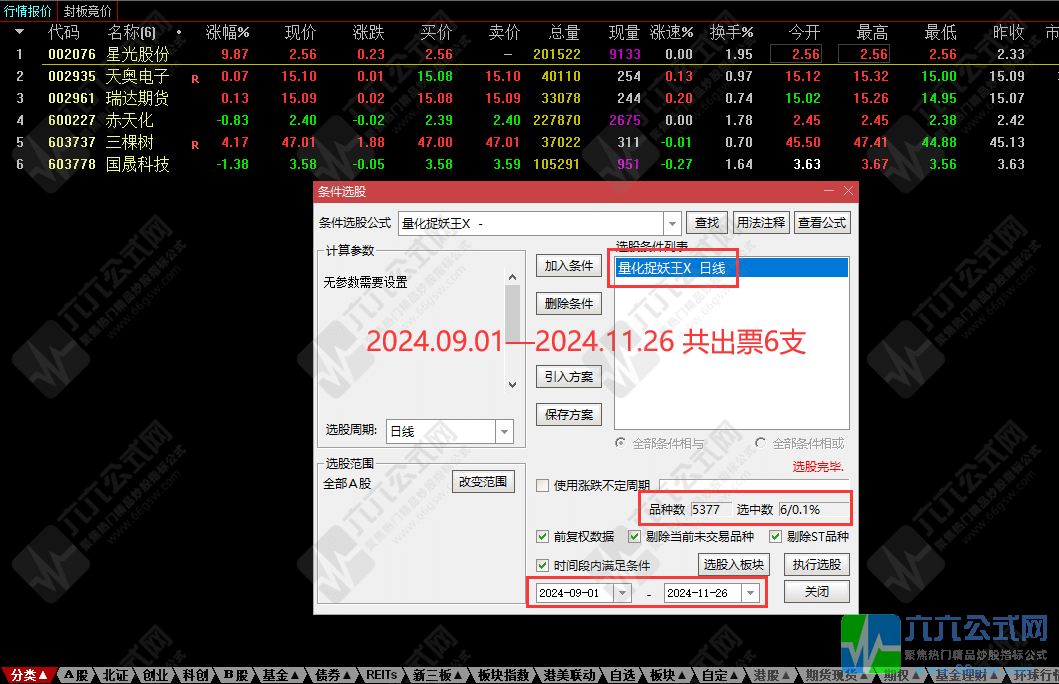Image resolution: width=1059 pixels, height=684 pixels.
Task: Click the sort arrow beside the 名称(6) header
Action: [x=177, y=31]
